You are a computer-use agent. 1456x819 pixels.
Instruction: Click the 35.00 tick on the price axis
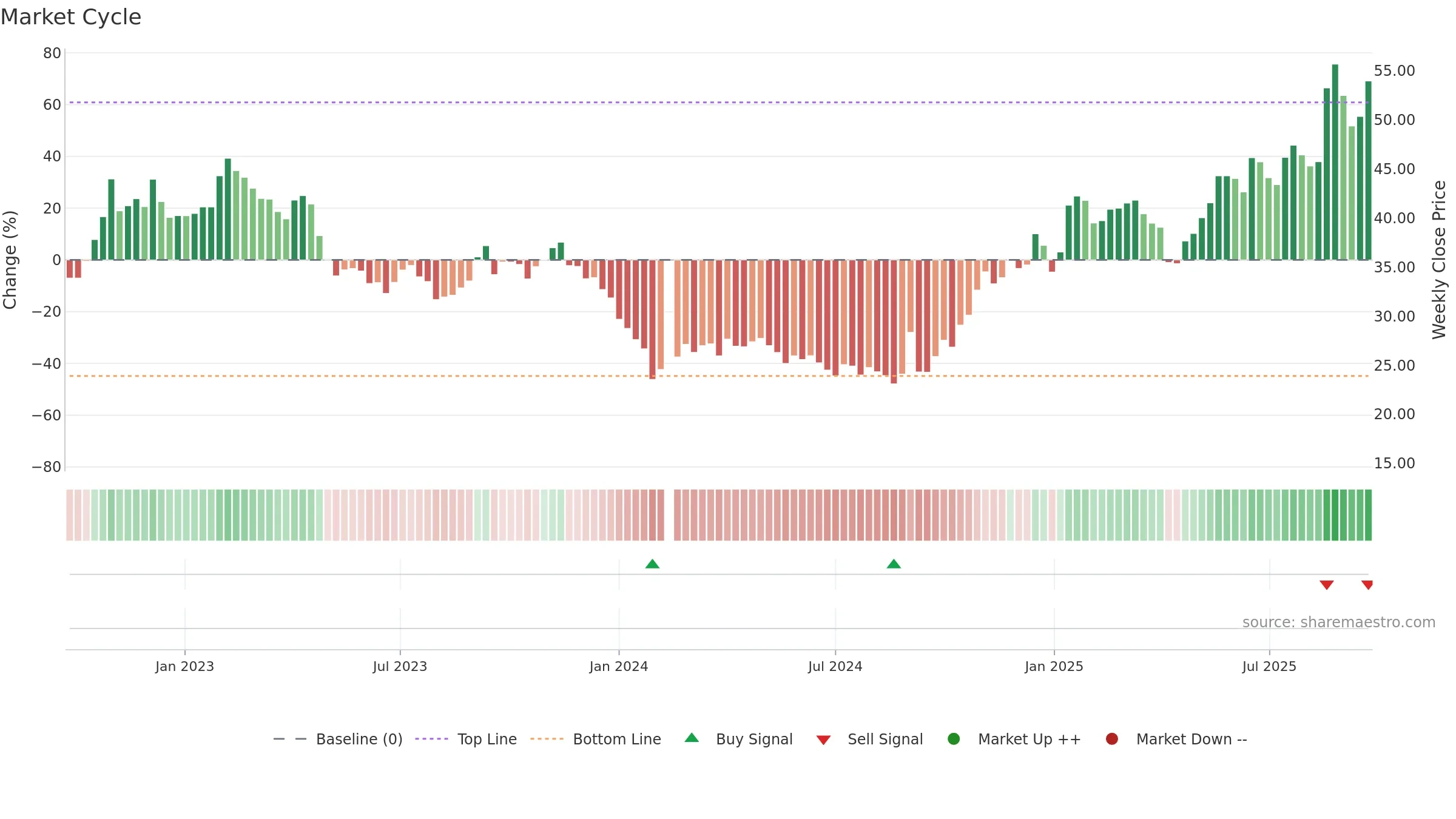pyautogui.click(x=1394, y=267)
